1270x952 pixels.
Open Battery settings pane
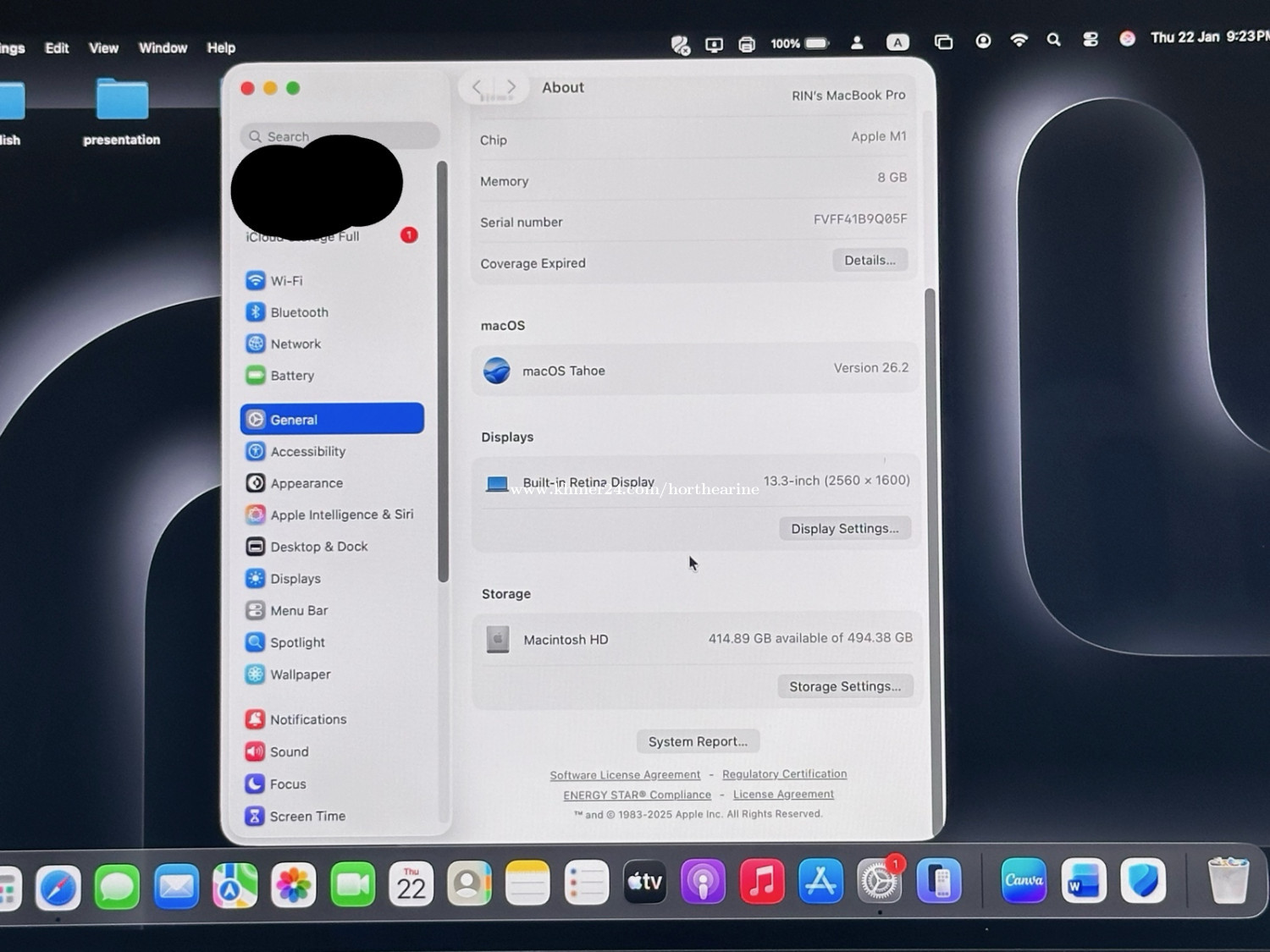click(291, 376)
